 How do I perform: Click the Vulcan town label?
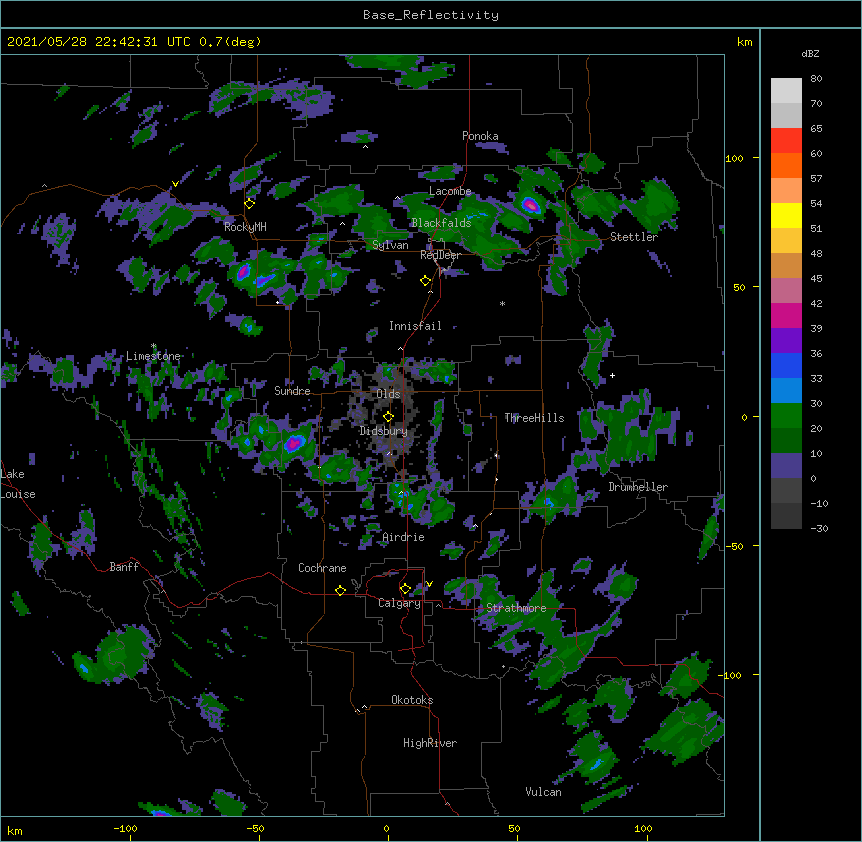point(543,792)
